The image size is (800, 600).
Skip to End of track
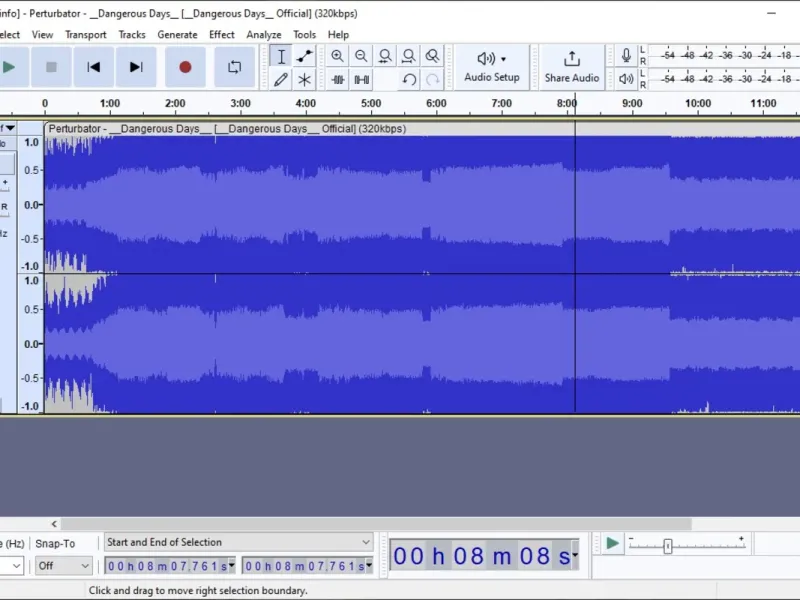click(x=136, y=67)
